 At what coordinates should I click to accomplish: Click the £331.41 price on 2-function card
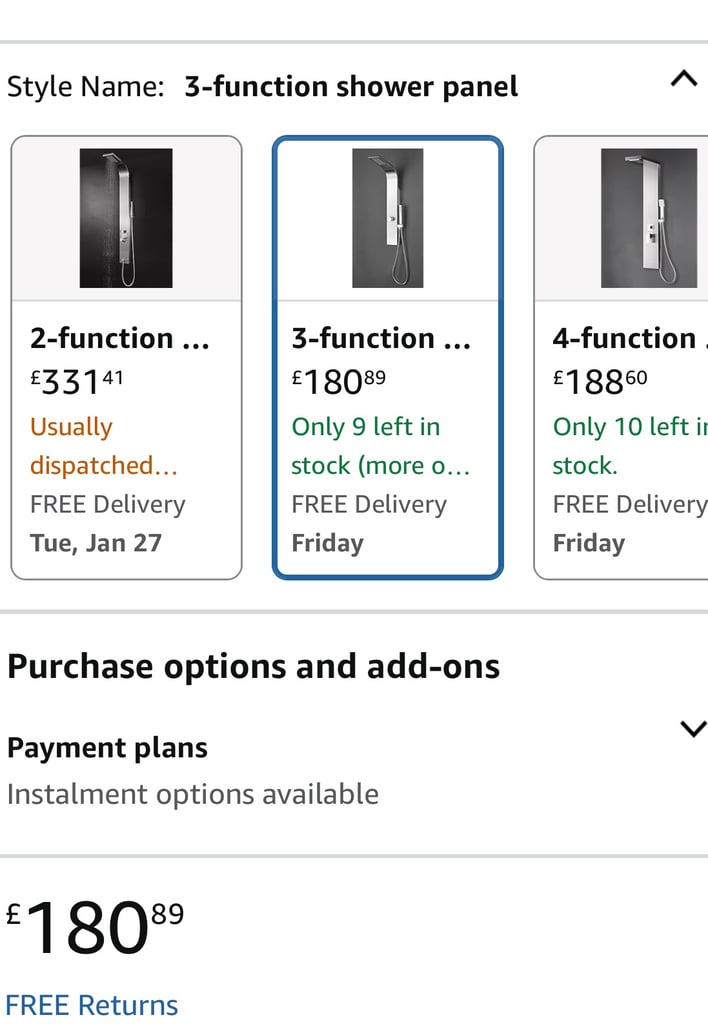(76, 381)
